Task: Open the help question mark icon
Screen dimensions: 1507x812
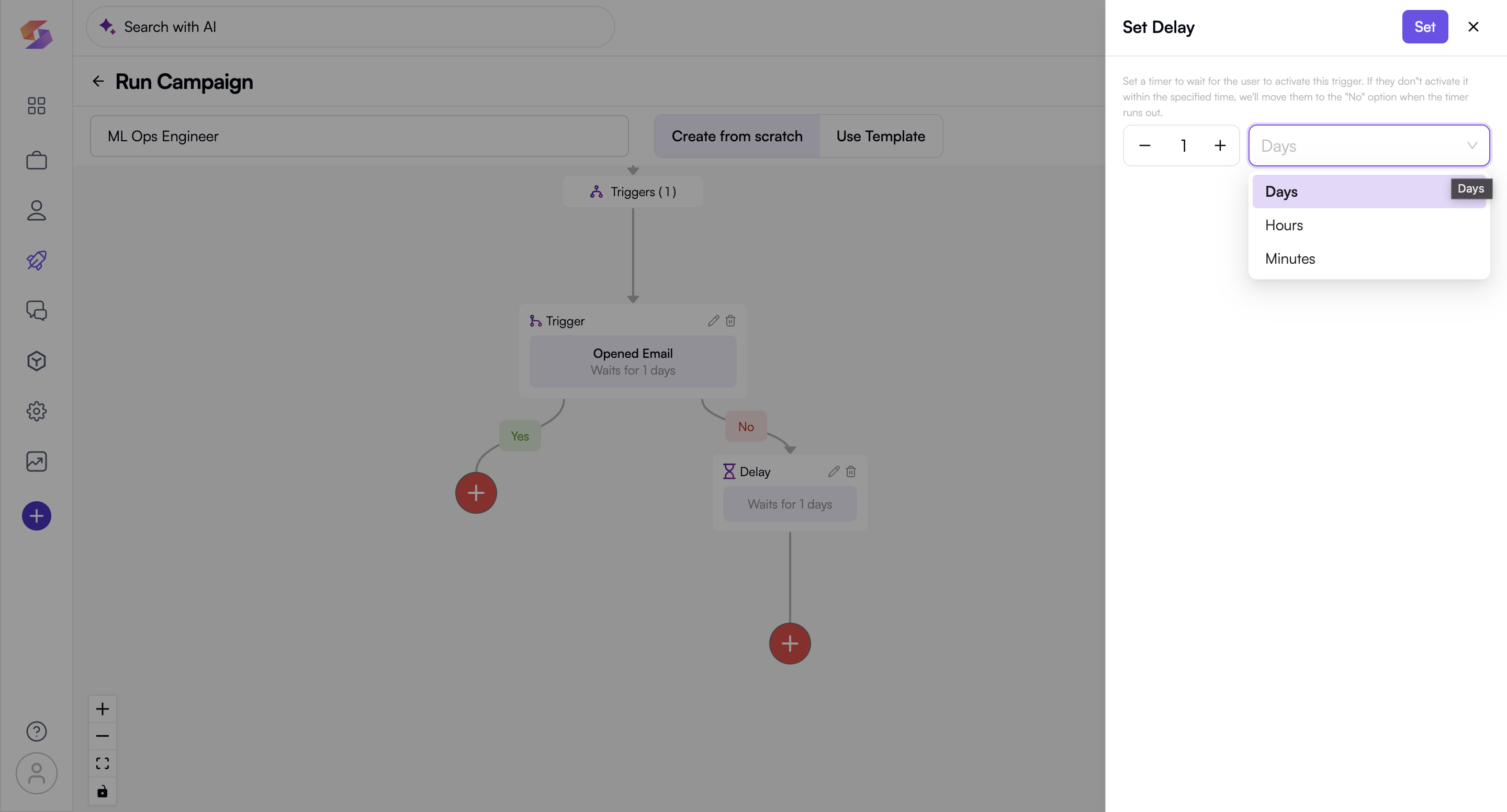Action: pyautogui.click(x=36, y=731)
